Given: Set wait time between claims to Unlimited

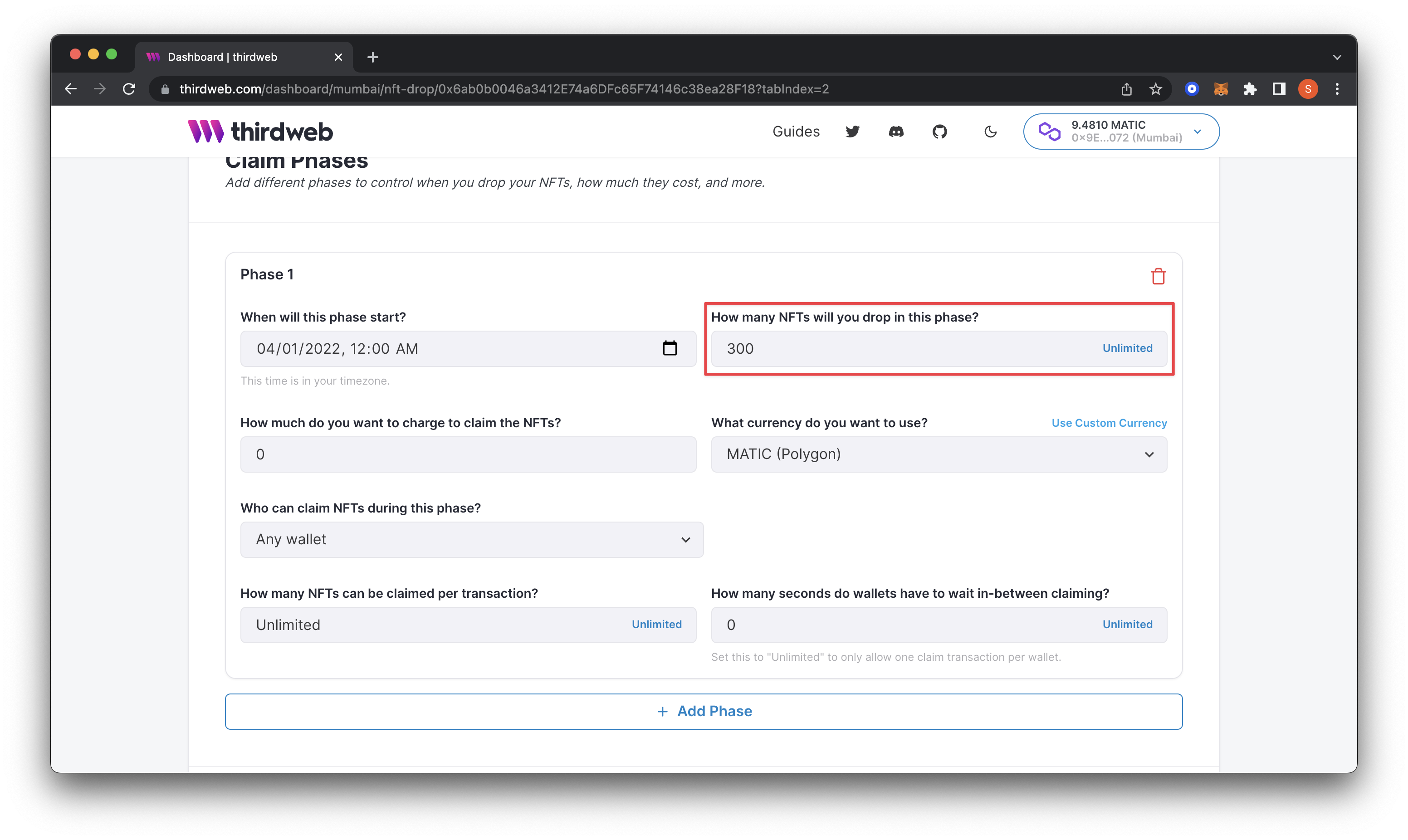Looking at the screenshot, I should 1127,624.
